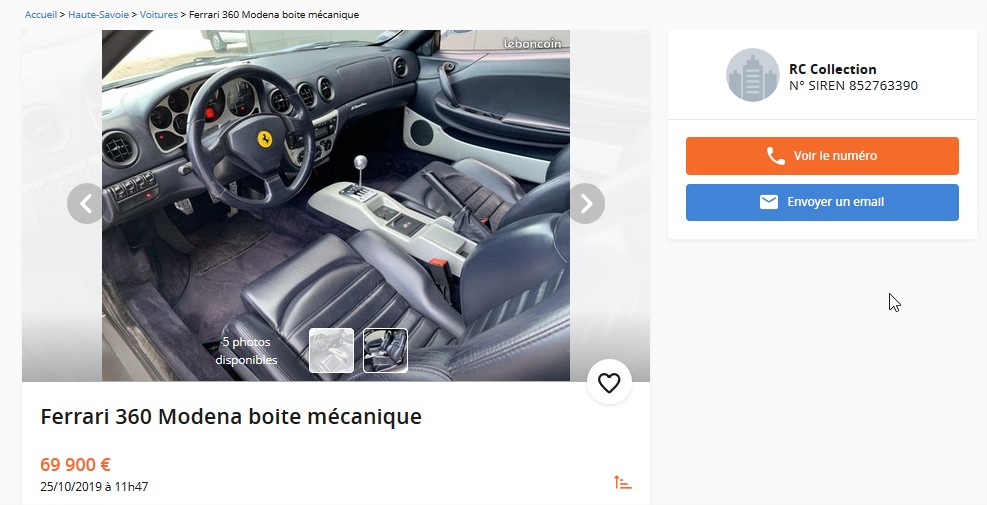Click the leboncoin watermark on the photo
This screenshot has height=505, width=987.
(x=532, y=43)
